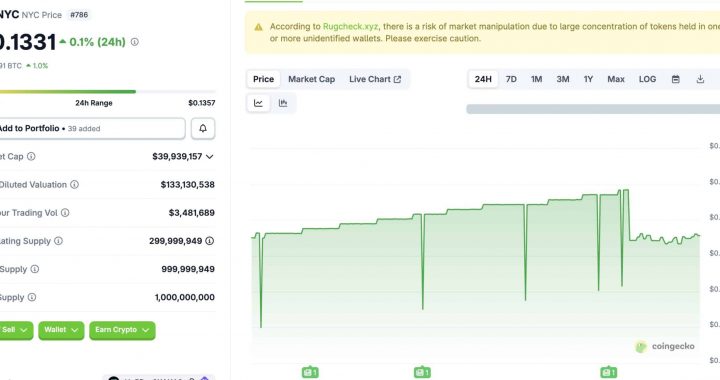Click the #786 rank badge

pos(79,15)
